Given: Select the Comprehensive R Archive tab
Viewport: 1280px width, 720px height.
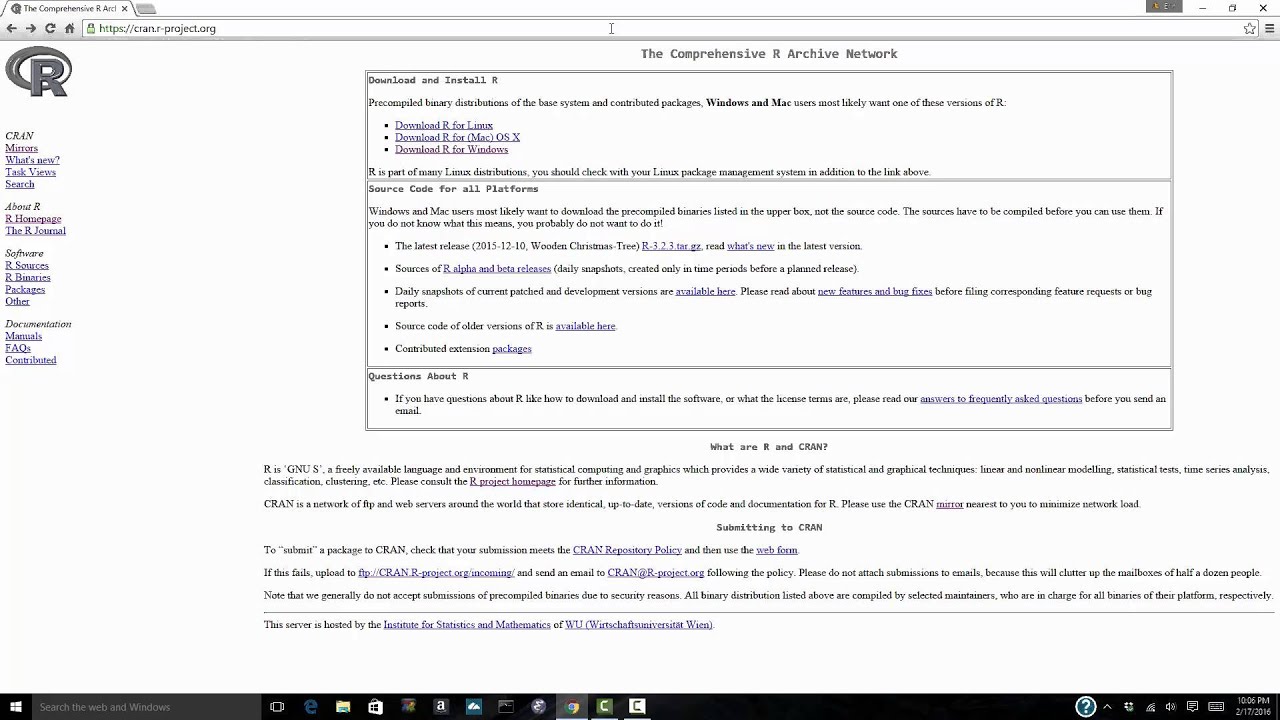Looking at the screenshot, I should [x=66, y=8].
